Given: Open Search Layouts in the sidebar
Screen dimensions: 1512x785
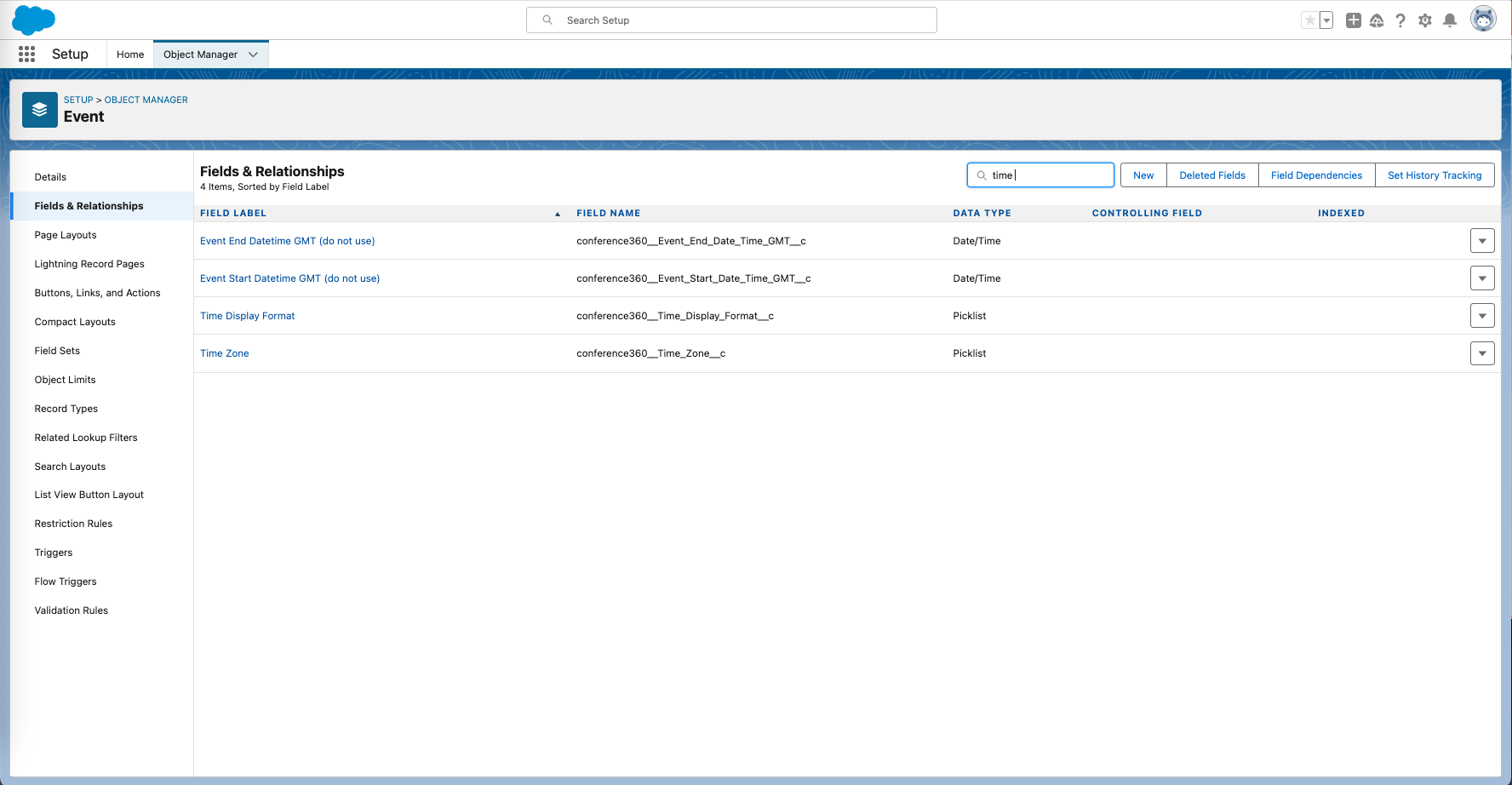Looking at the screenshot, I should pos(70,467).
